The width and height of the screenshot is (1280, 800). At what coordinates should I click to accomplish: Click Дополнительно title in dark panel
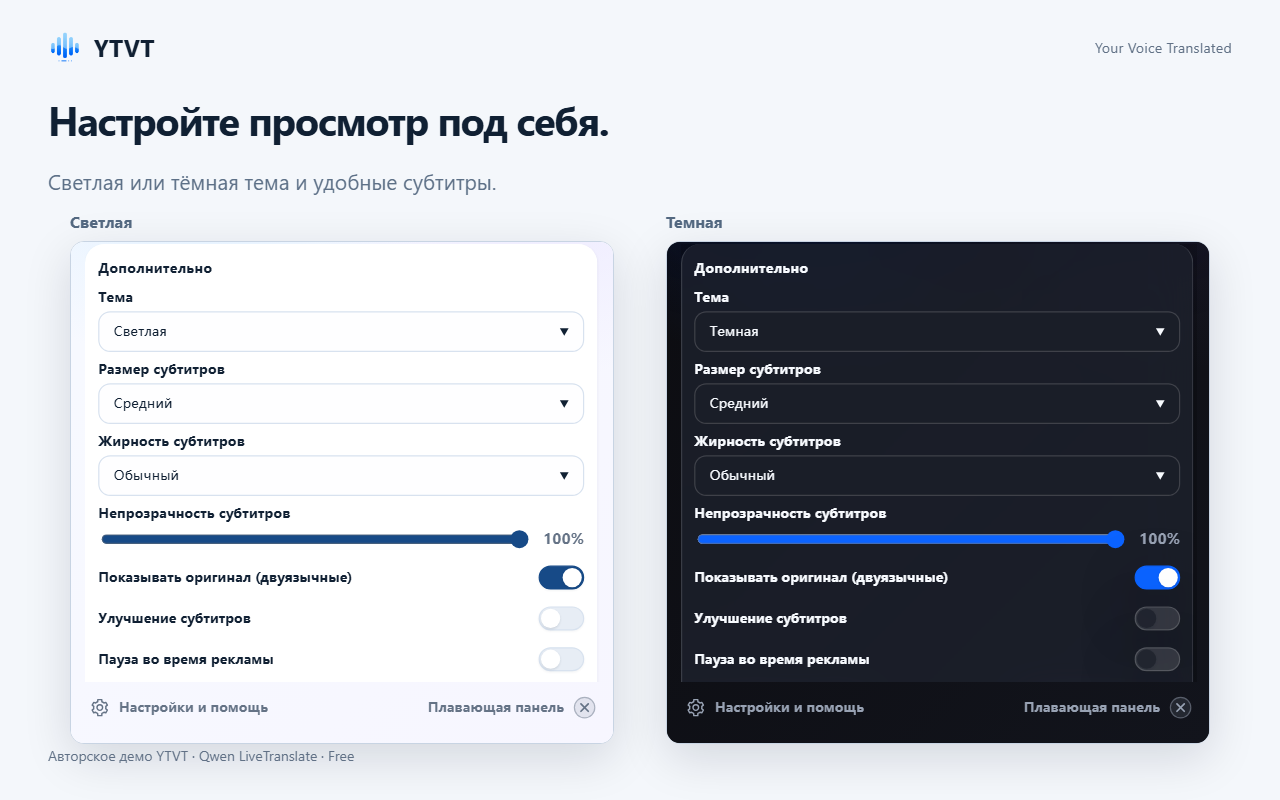(751, 268)
